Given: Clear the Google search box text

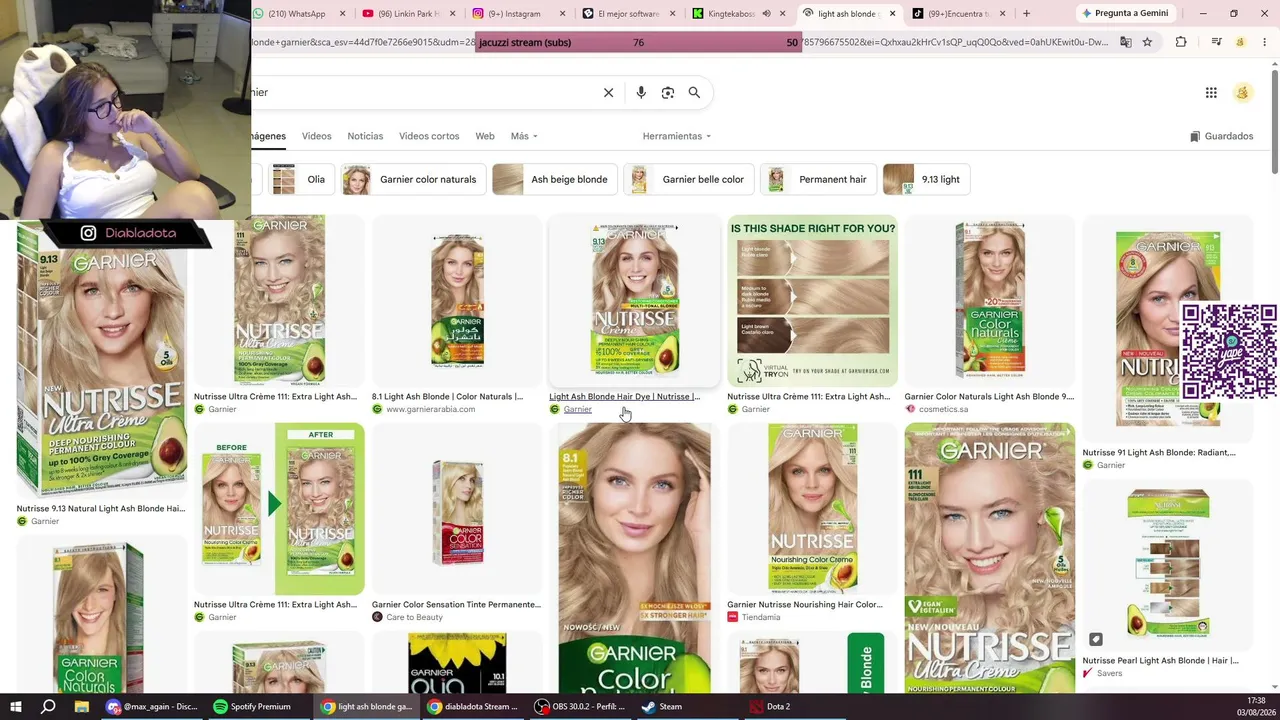Looking at the screenshot, I should (608, 93).
